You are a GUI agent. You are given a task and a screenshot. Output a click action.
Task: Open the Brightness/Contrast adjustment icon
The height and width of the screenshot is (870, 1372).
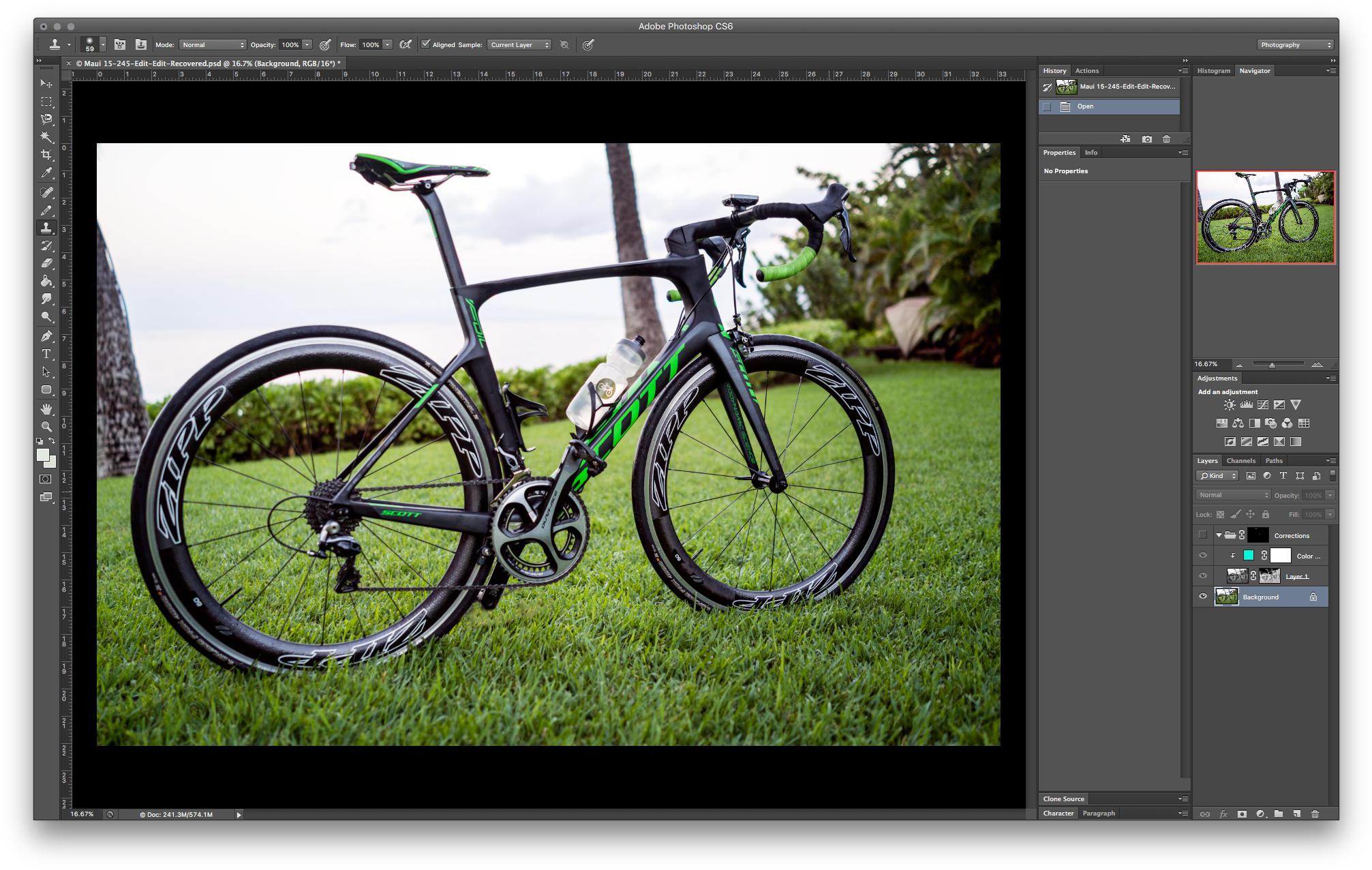pyautogui.click(x=1230, y=404)
